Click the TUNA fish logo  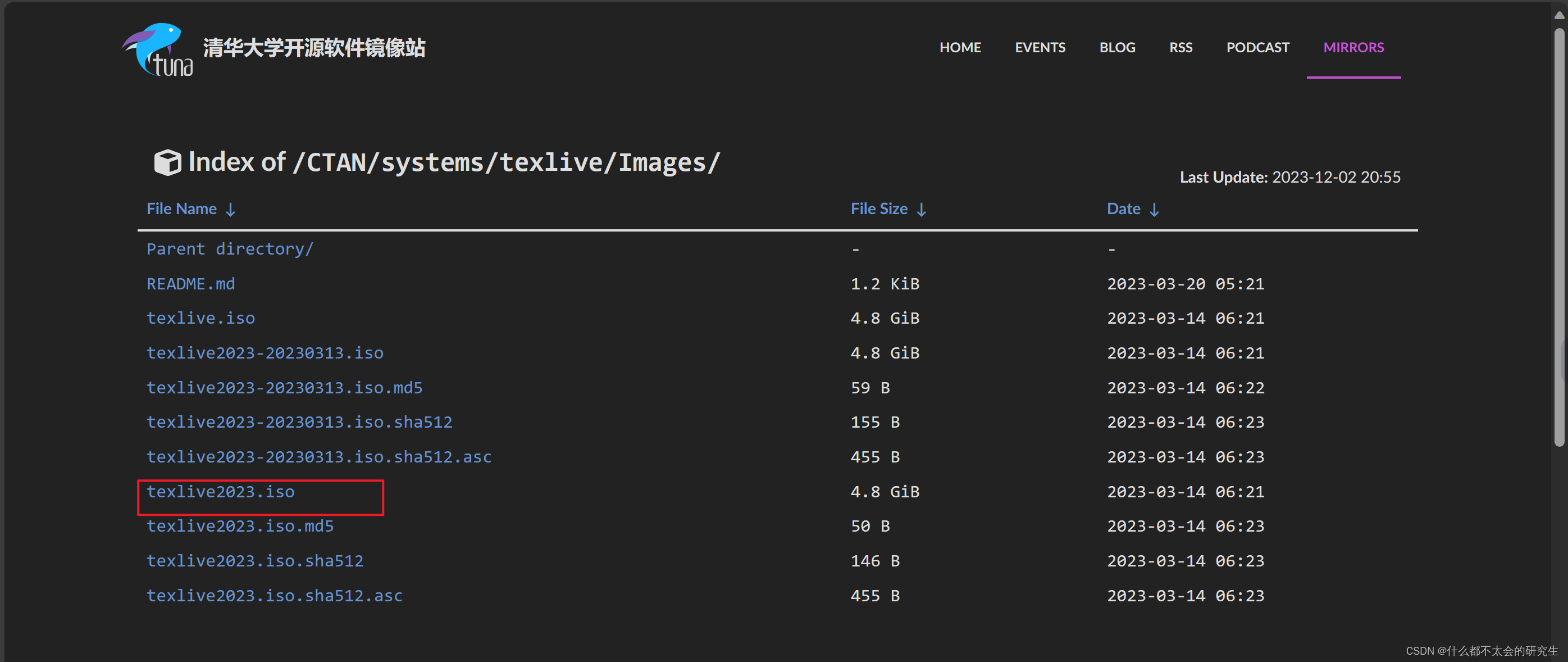coord(158,50)
